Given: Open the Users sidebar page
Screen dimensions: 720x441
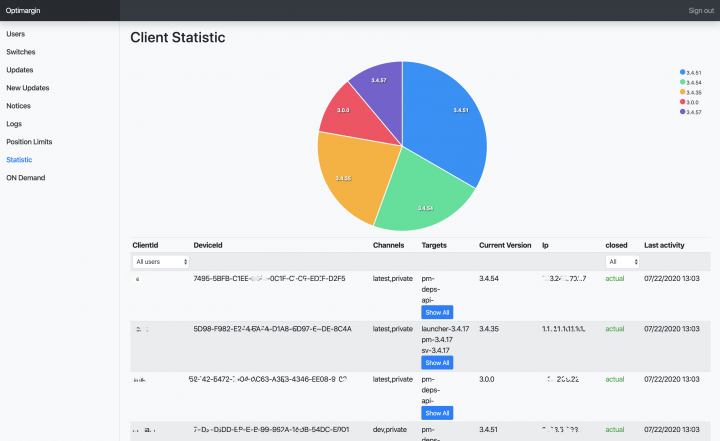Looking at the screenshot, I should tap(16, 34).
